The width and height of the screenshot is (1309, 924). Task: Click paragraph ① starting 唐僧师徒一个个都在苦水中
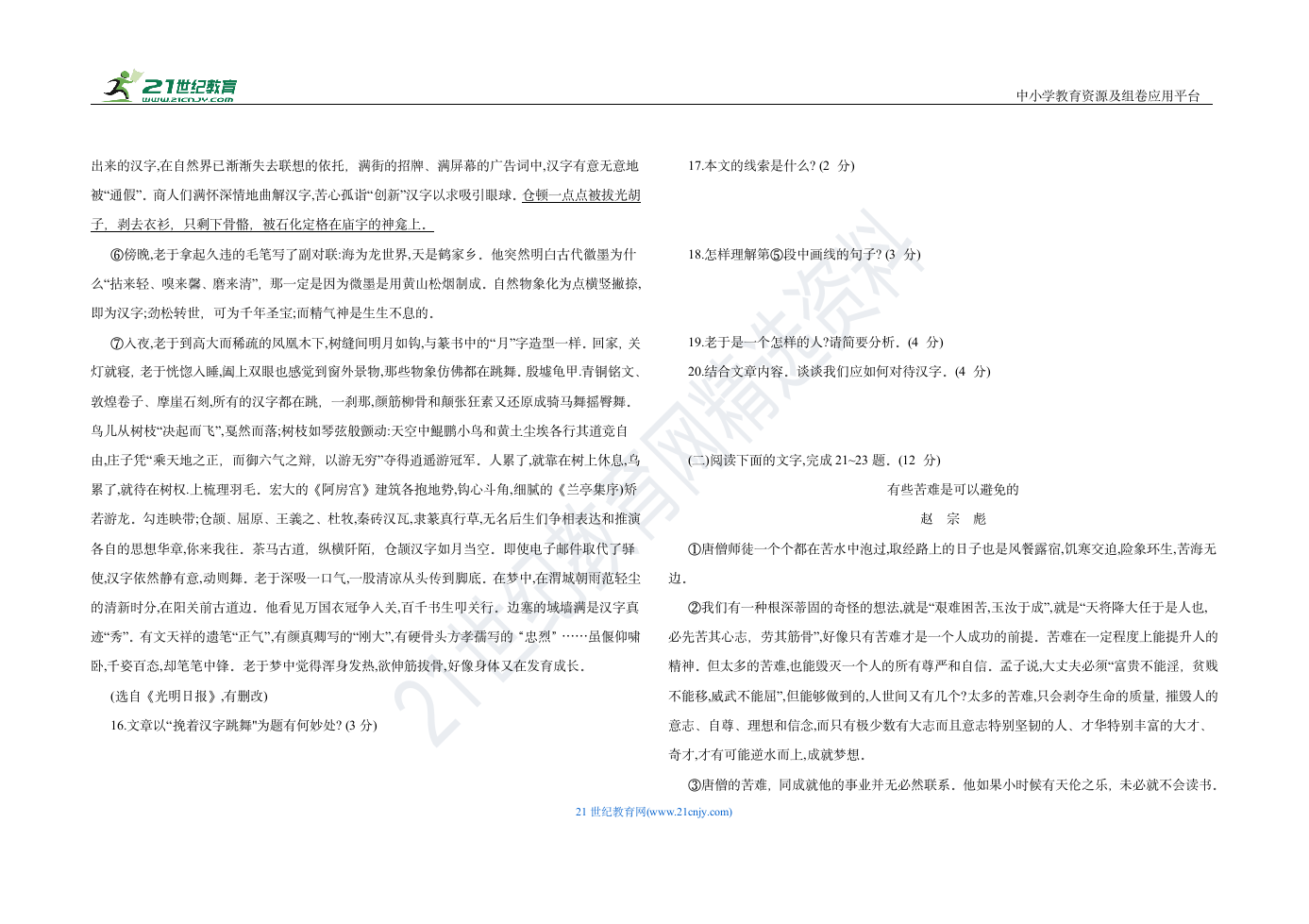click(943, 563)
